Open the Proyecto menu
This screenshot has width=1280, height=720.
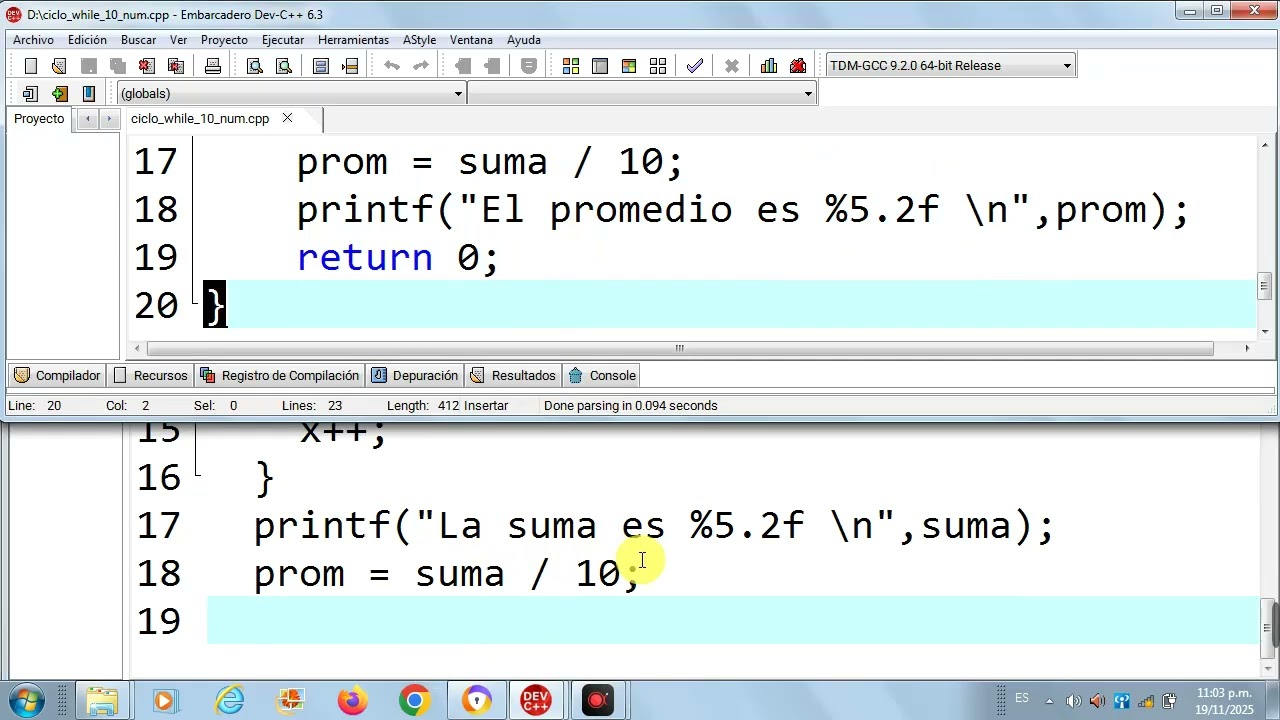coord(224,40)
